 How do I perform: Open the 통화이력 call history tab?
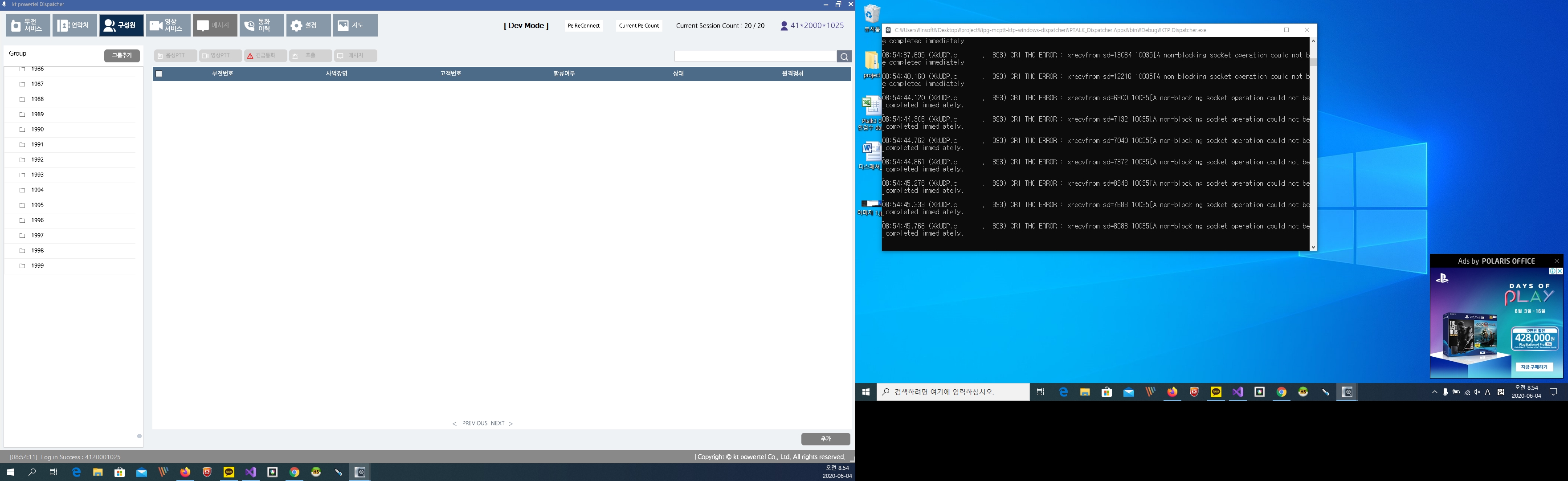261,25
